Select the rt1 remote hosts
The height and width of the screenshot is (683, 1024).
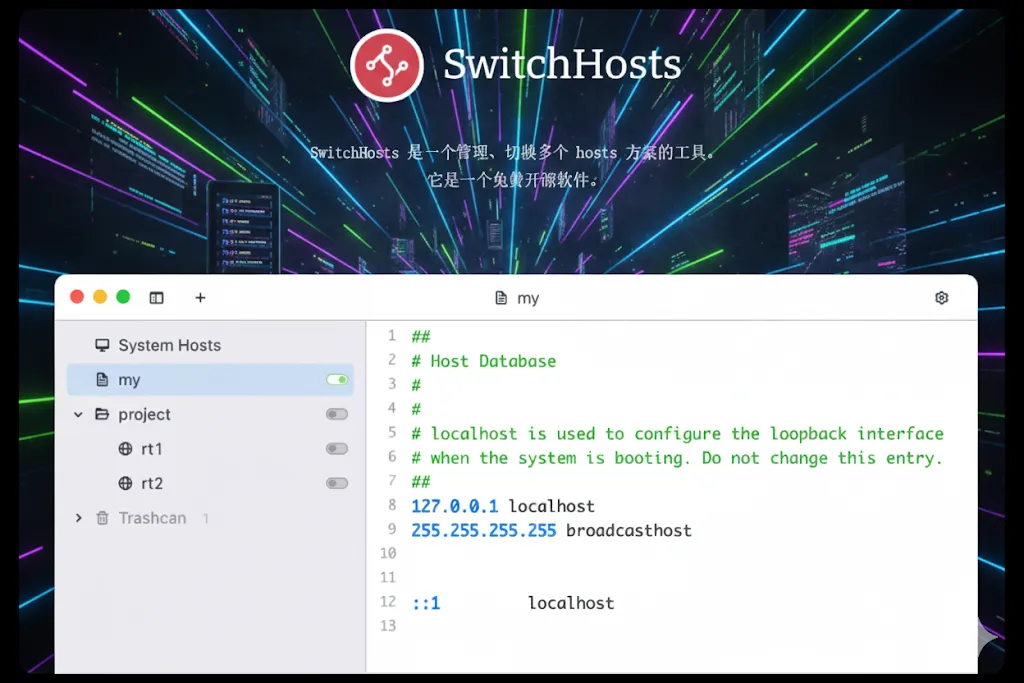pos(210,449)
